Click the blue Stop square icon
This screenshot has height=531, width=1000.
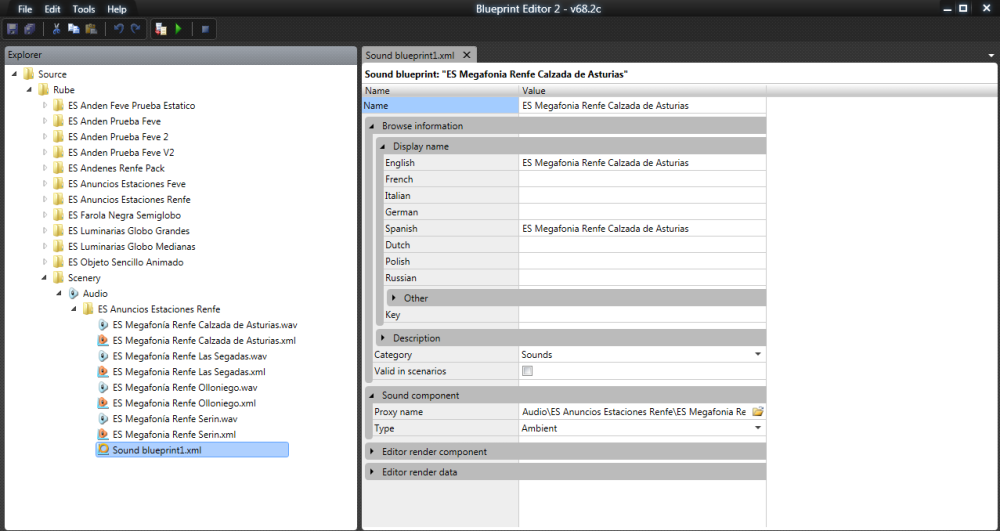(205, 29)
